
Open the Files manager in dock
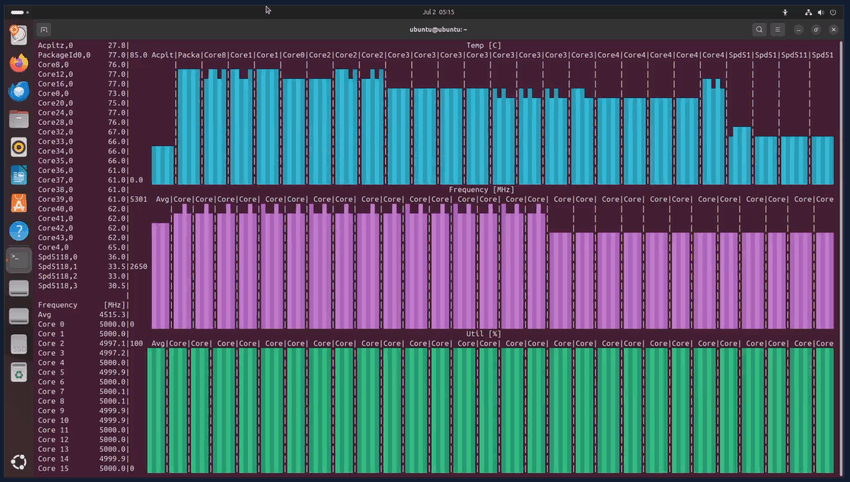pyautogui.click(x=18, y=119)
